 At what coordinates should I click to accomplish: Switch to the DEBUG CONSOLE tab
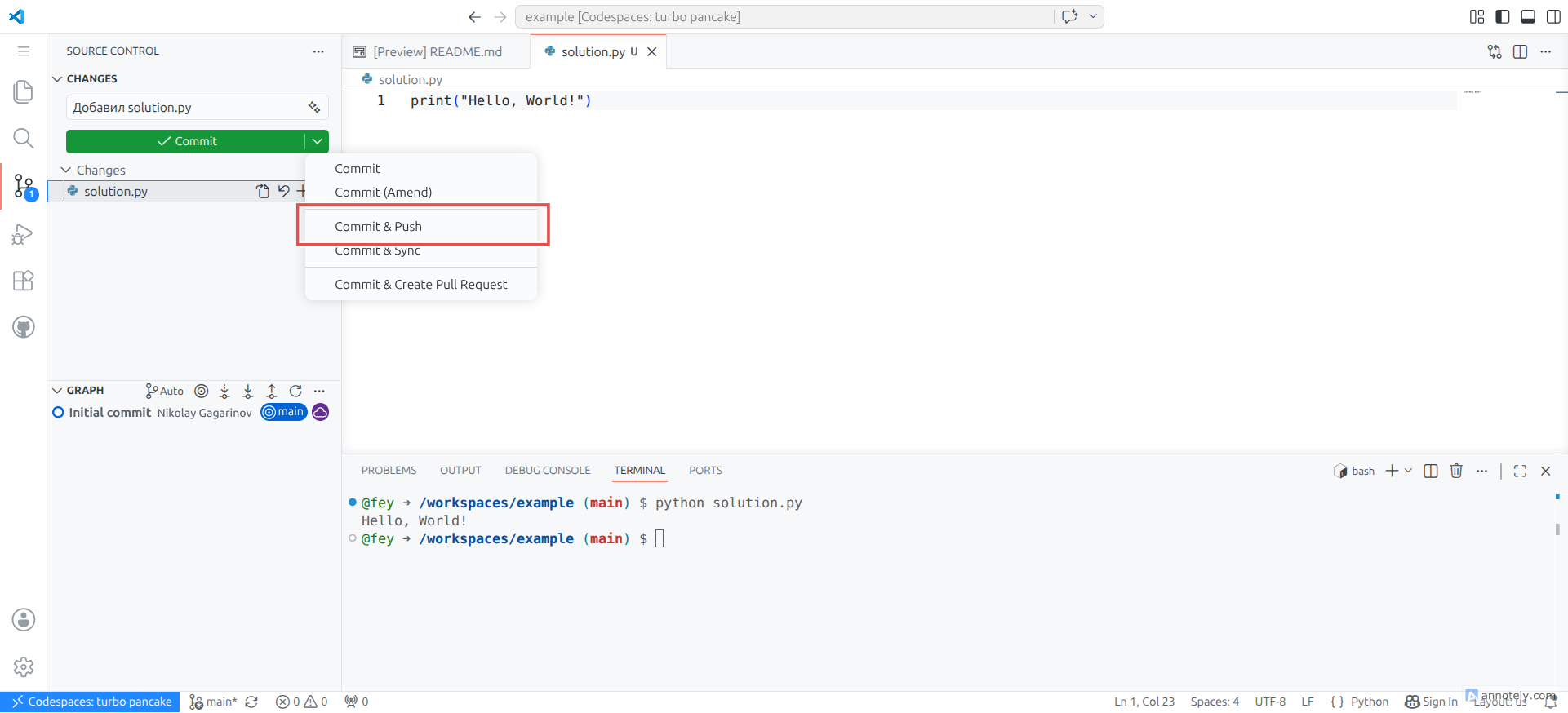[x=548, y=471]
